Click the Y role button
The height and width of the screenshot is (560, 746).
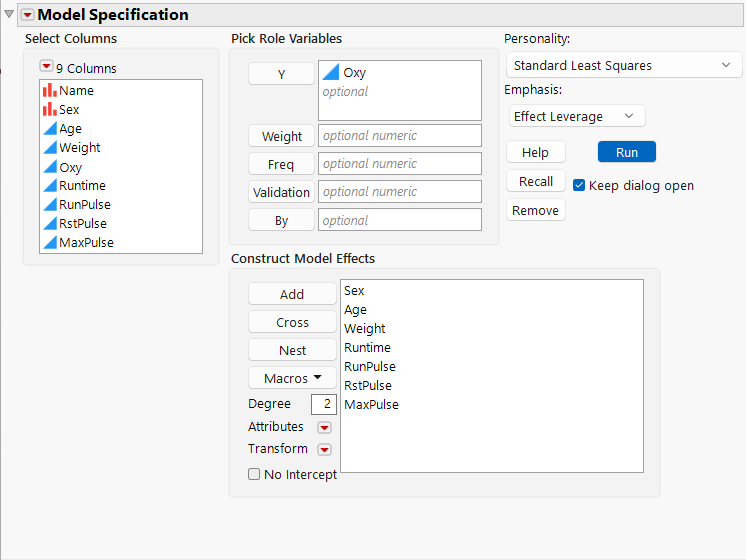coord(281,74)
